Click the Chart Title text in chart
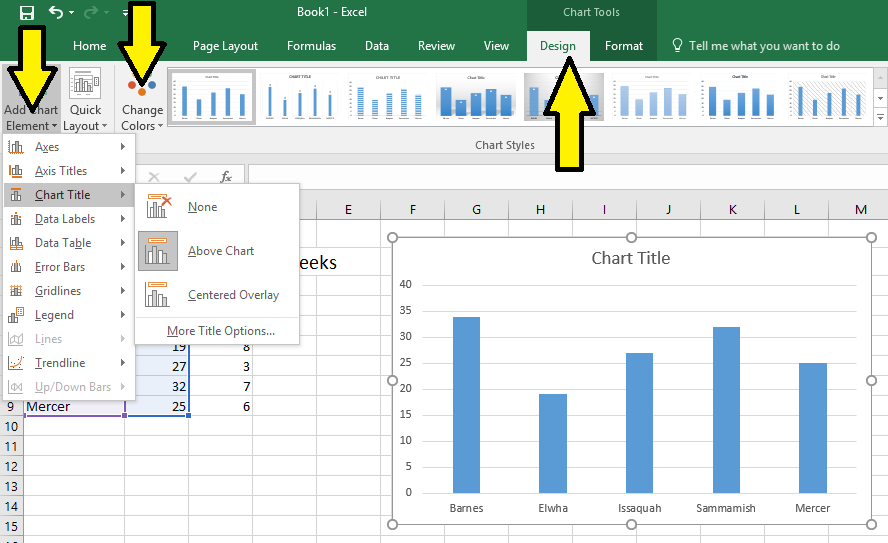This screenshot has height=543, width=888. tap(630, 258)
